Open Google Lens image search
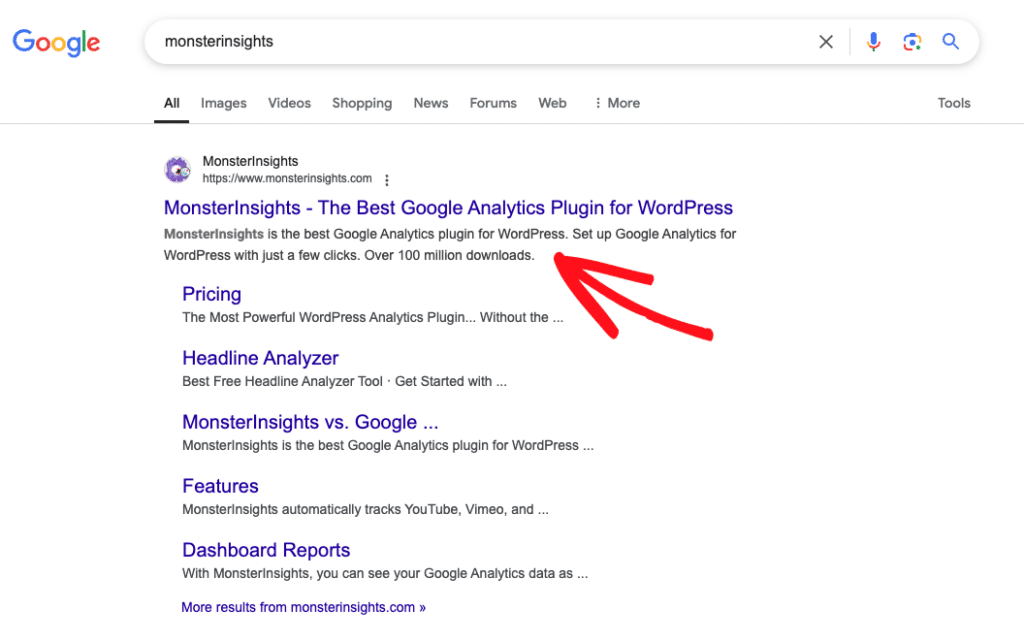This screenshot has width=1024, height=641. (x=912, y=41)
